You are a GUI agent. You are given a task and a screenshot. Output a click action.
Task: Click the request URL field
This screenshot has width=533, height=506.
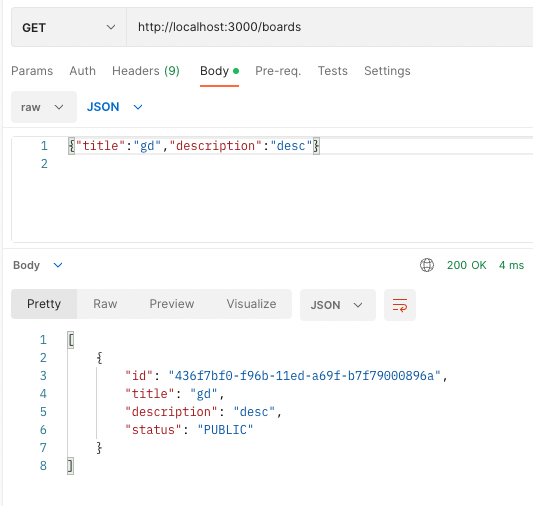[x=330, y=27]
